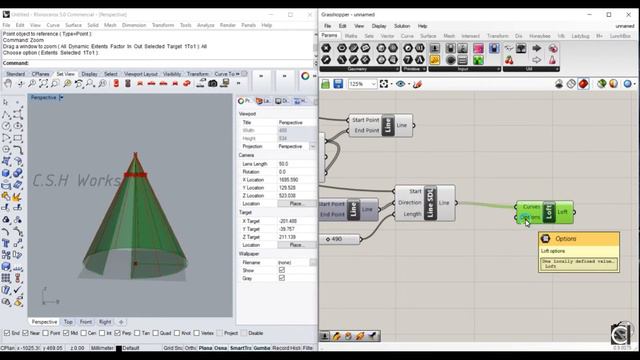Click the Line component icon at canvas top
This screenshot has width=640, height=360.
388,125
